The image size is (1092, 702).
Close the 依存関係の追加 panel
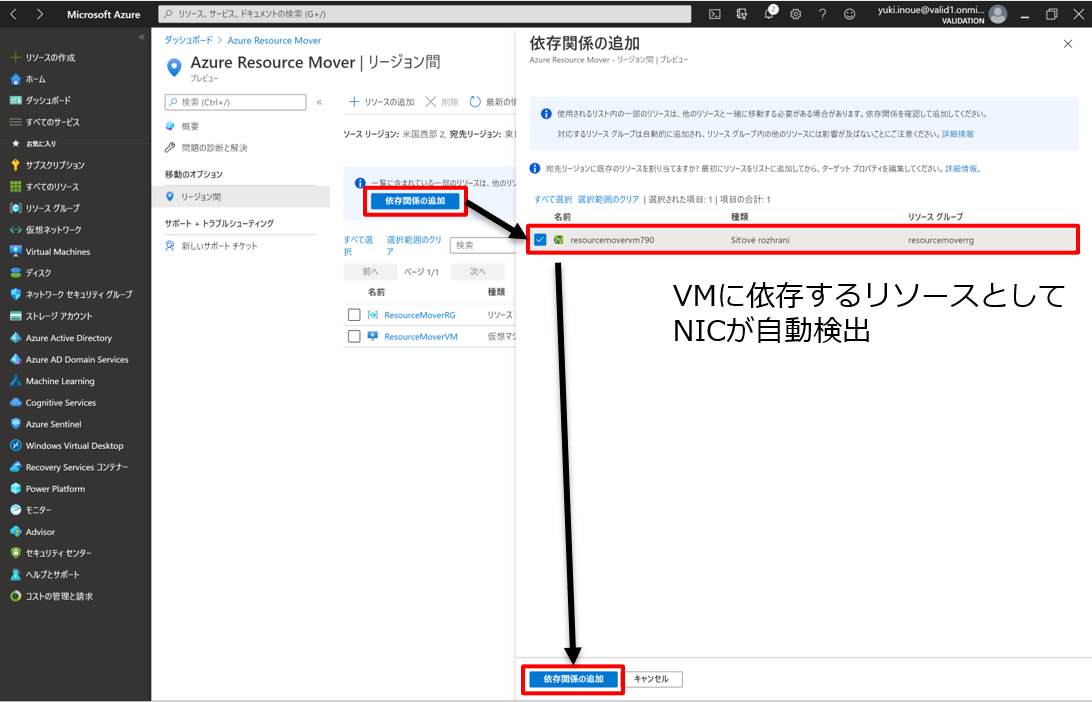1068,44
